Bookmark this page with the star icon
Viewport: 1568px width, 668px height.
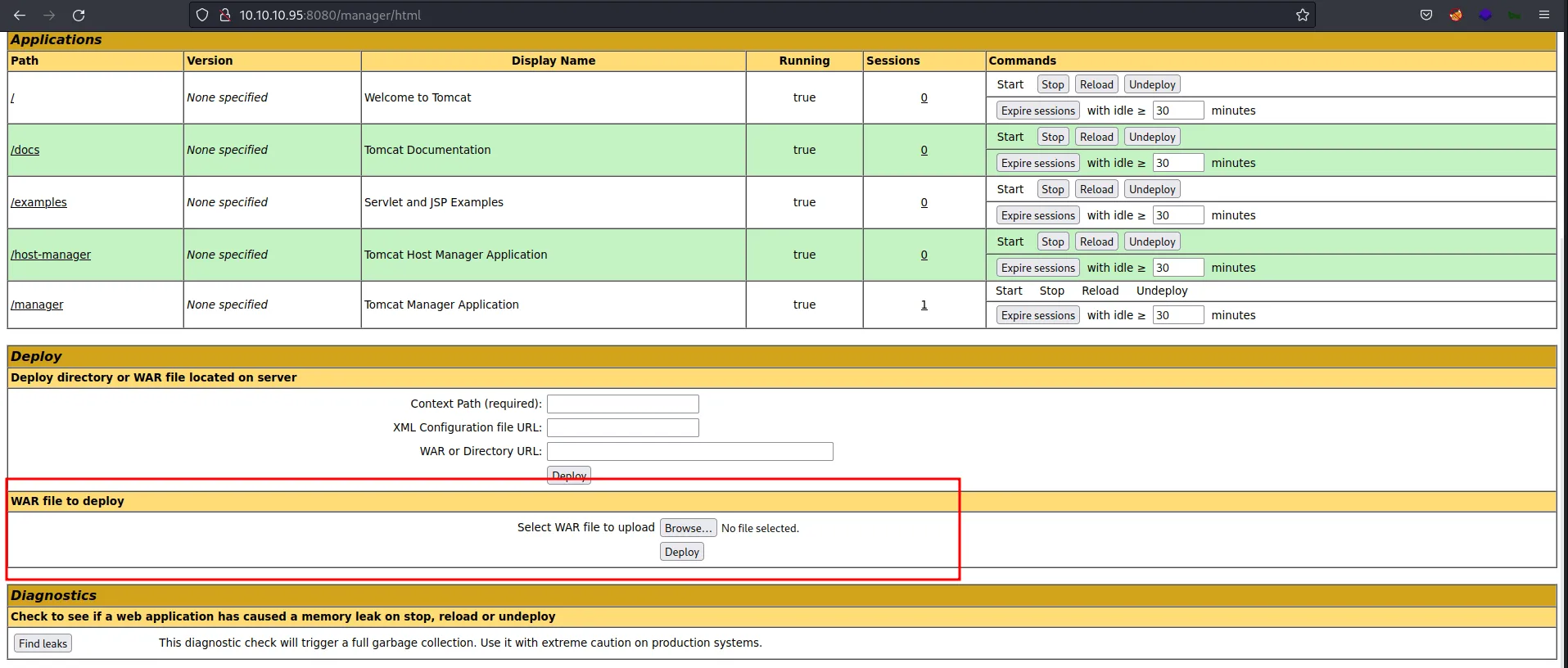[1302, 15]
